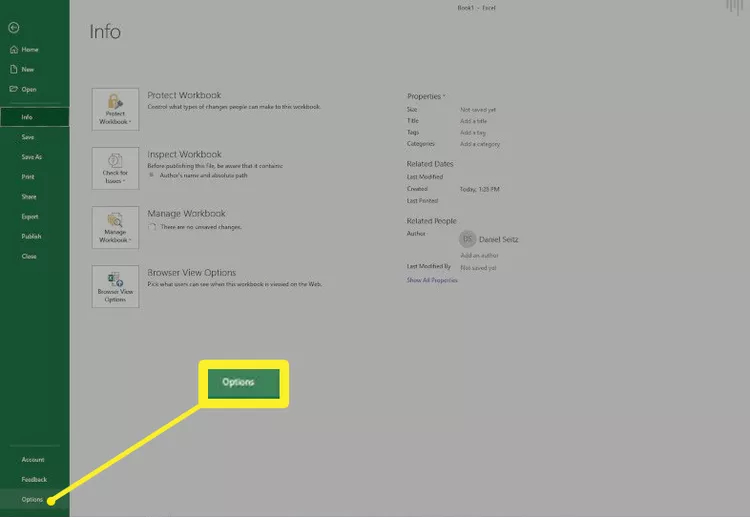The height and width of the screenshot is (517, 750).
Task: Select Save As in sidebar
Action: 32,157
